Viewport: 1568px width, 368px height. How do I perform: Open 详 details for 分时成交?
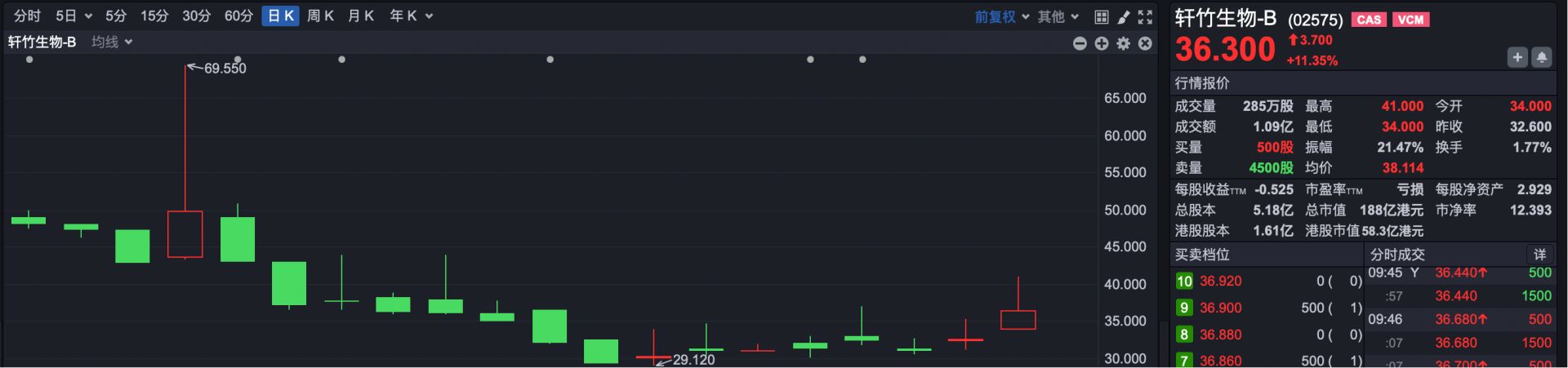[1539, 255]
